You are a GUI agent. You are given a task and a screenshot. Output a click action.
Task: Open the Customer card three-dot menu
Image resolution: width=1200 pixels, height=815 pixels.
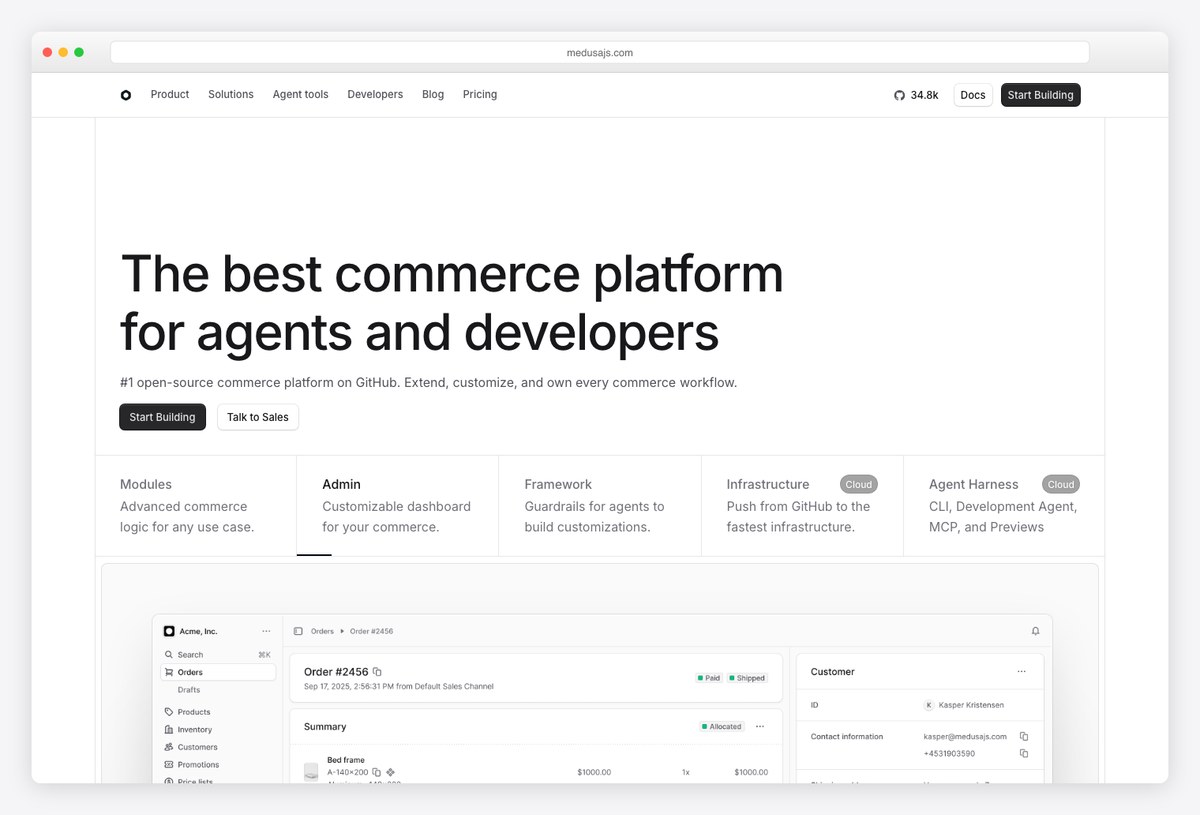[x=1021, y=672]
